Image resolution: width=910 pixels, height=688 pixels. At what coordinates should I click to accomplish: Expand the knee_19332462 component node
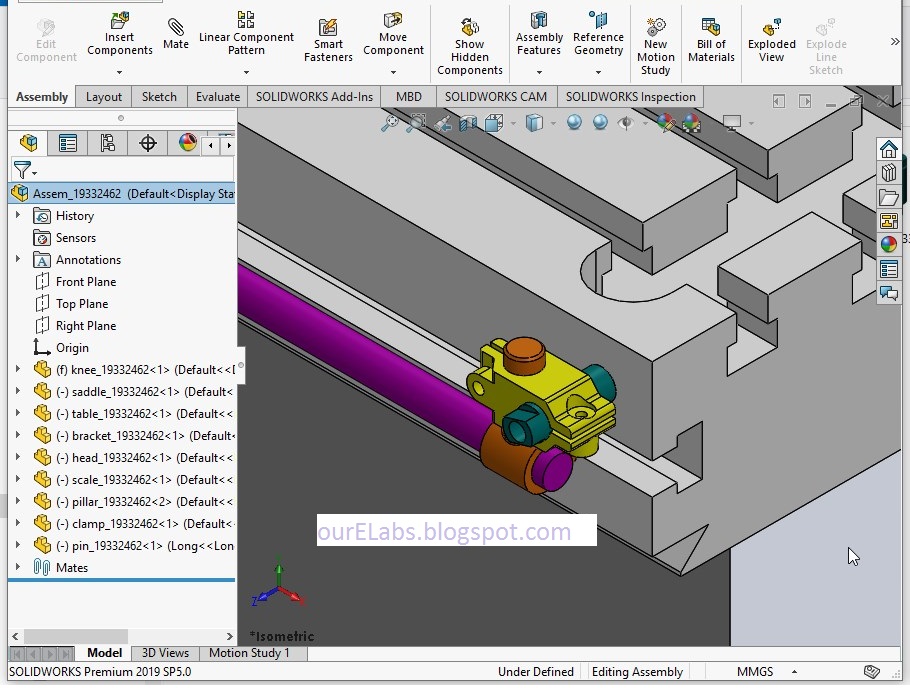(16, 369)
